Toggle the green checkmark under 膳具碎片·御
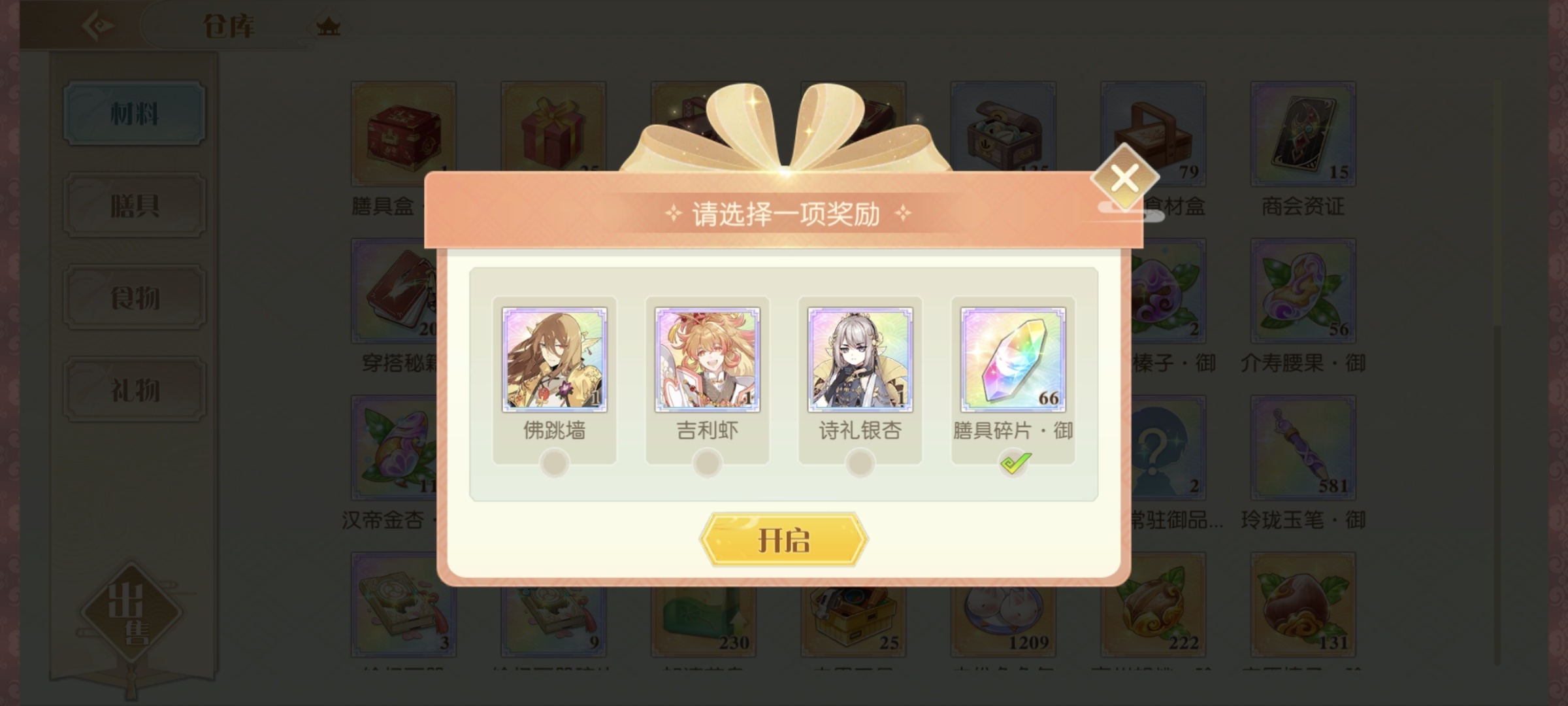The height and width of the screenshot is (706, 1568). (1014, 463)
